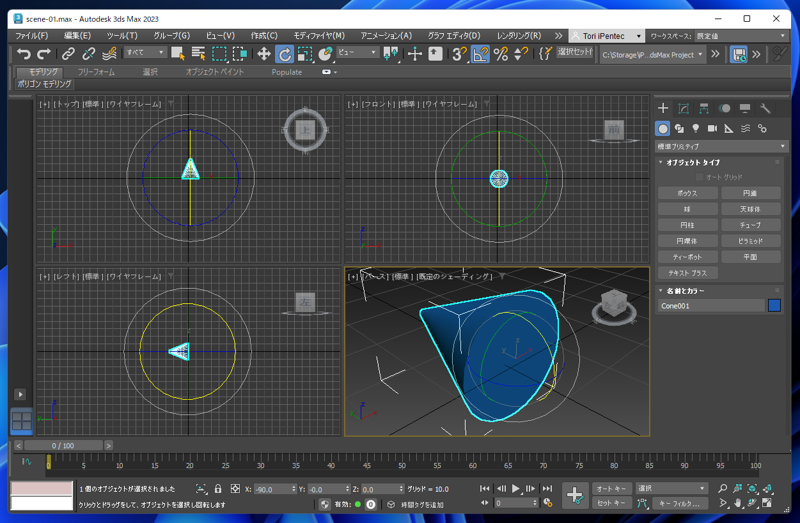Collapse the オブジェクト タイプ rollout
Screen dimensions: 800x523
(x=692, y=162)
